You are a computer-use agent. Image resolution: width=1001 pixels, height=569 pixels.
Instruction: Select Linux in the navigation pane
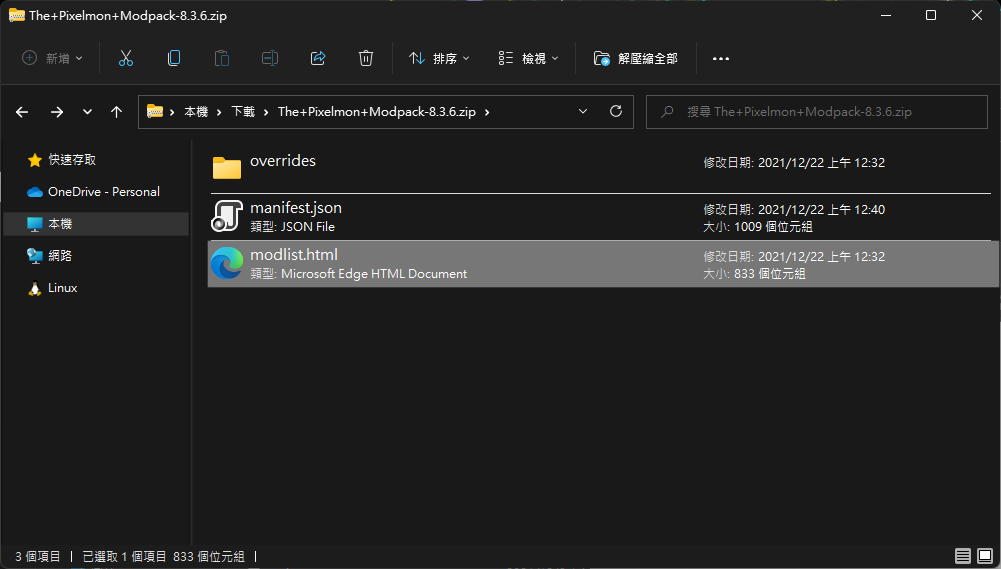click(62, 288)
